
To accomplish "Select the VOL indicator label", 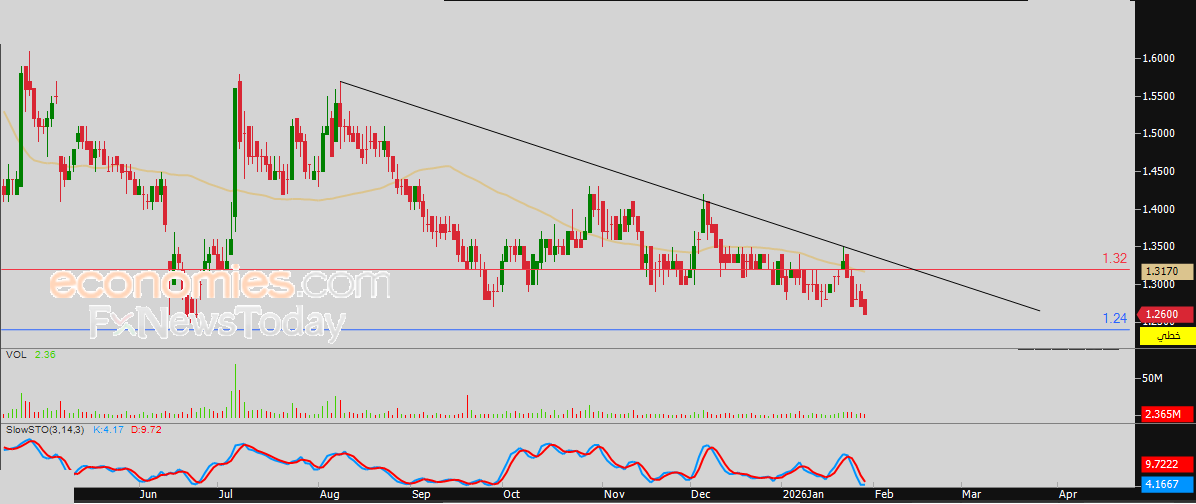I will click(15, 354).
